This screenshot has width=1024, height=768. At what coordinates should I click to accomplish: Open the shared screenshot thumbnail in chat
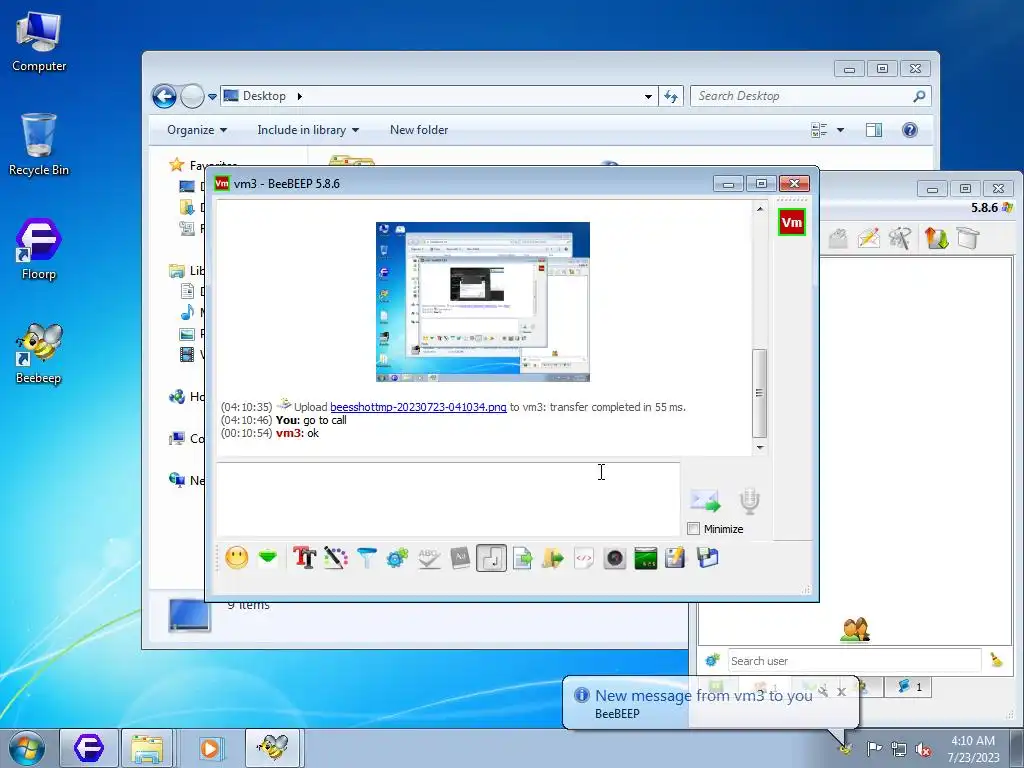coord(483,302)
